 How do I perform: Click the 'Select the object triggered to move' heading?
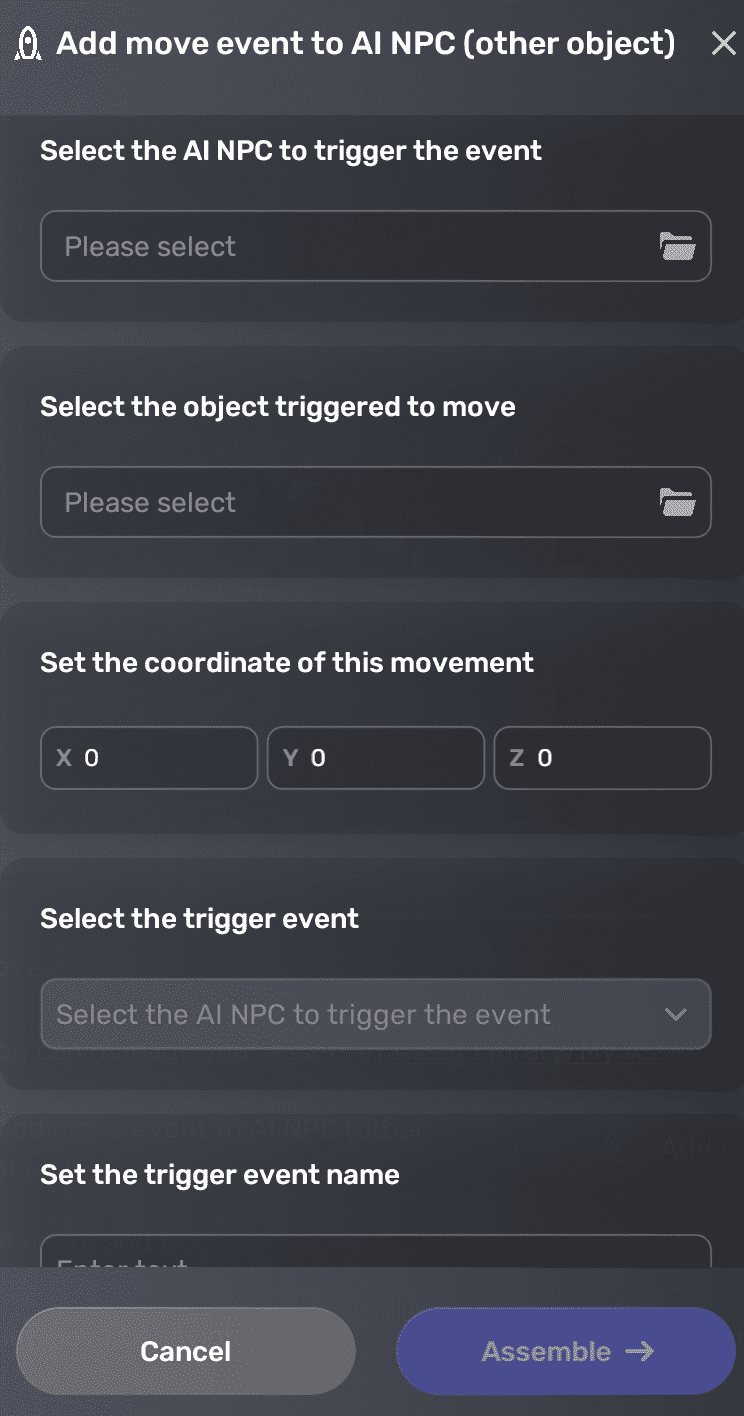click(277, 406)
